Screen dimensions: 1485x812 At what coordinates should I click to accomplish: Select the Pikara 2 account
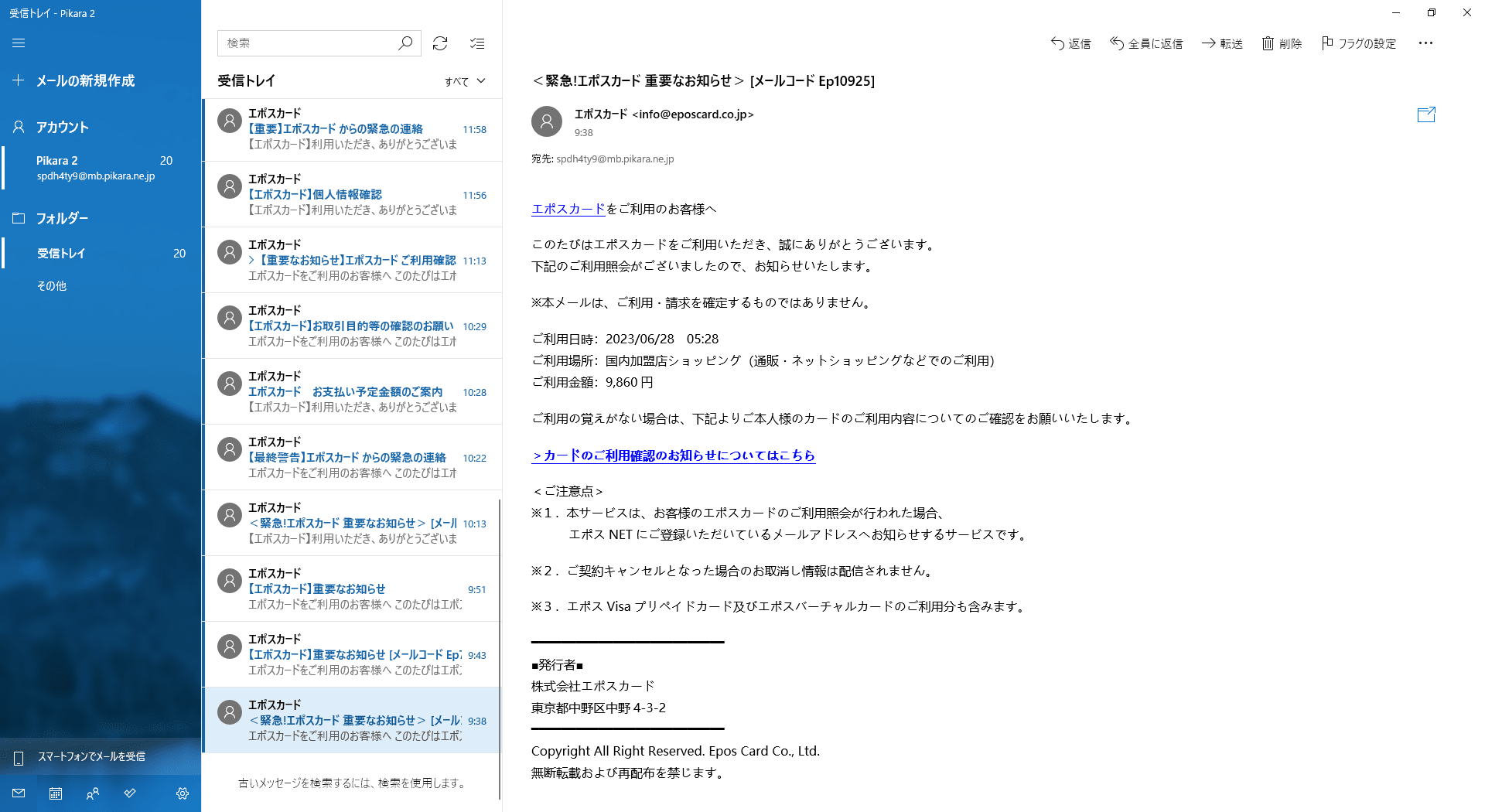(x=101, y=168)
